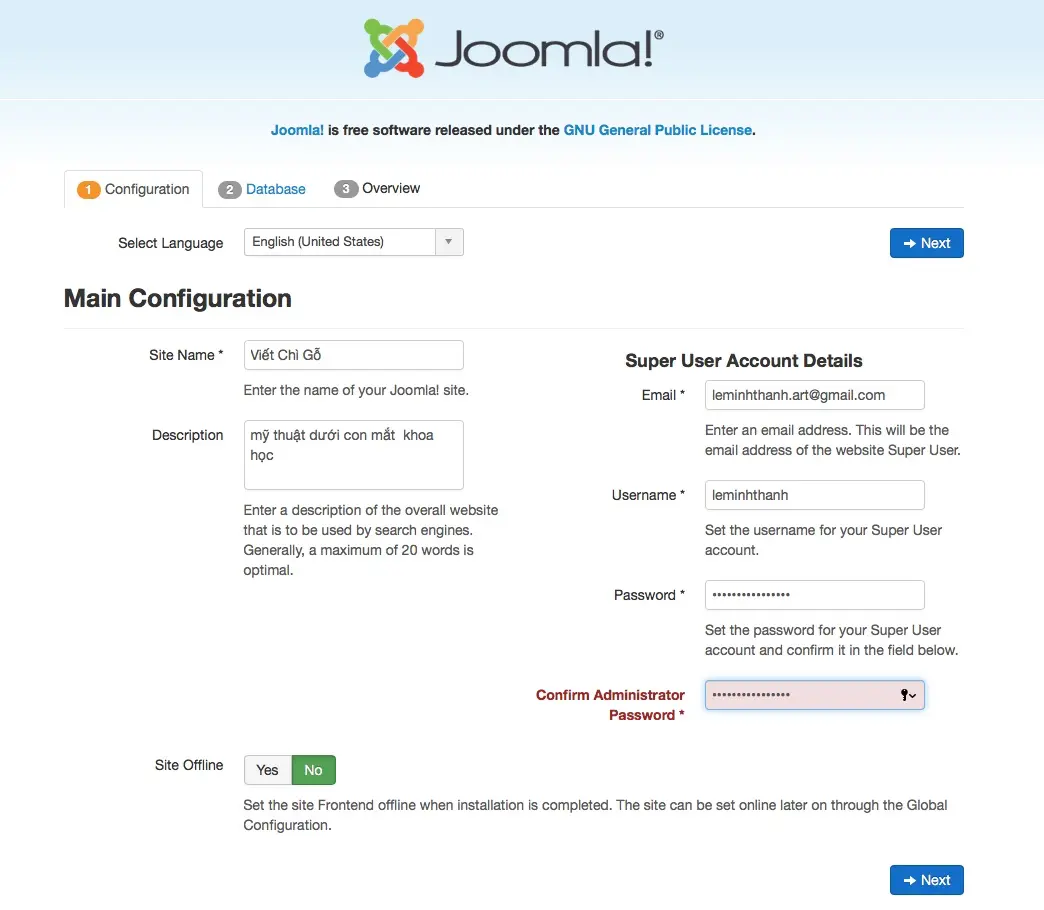Click the Username input box
Image resolution: width=1044 pixels, height=910 pixels.
point(814,495)
